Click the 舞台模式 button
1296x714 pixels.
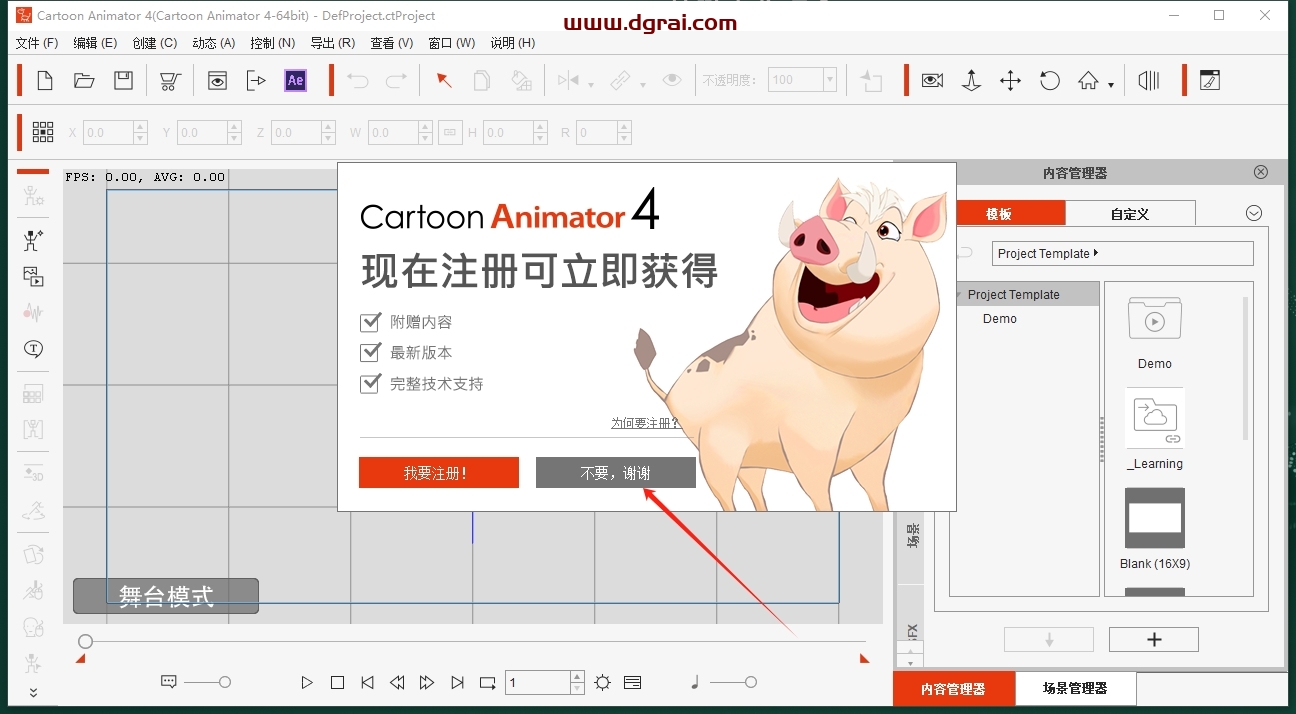[x=166, y=596]
